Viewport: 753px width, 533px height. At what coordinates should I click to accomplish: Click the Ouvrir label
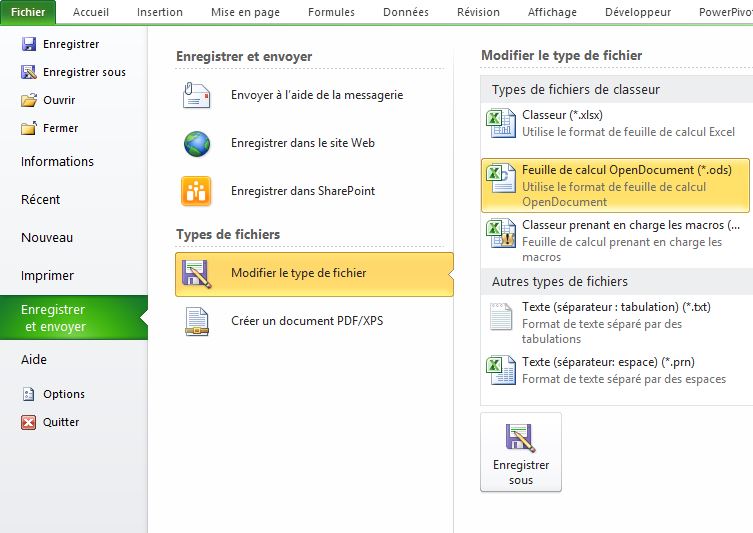[59, 100]
